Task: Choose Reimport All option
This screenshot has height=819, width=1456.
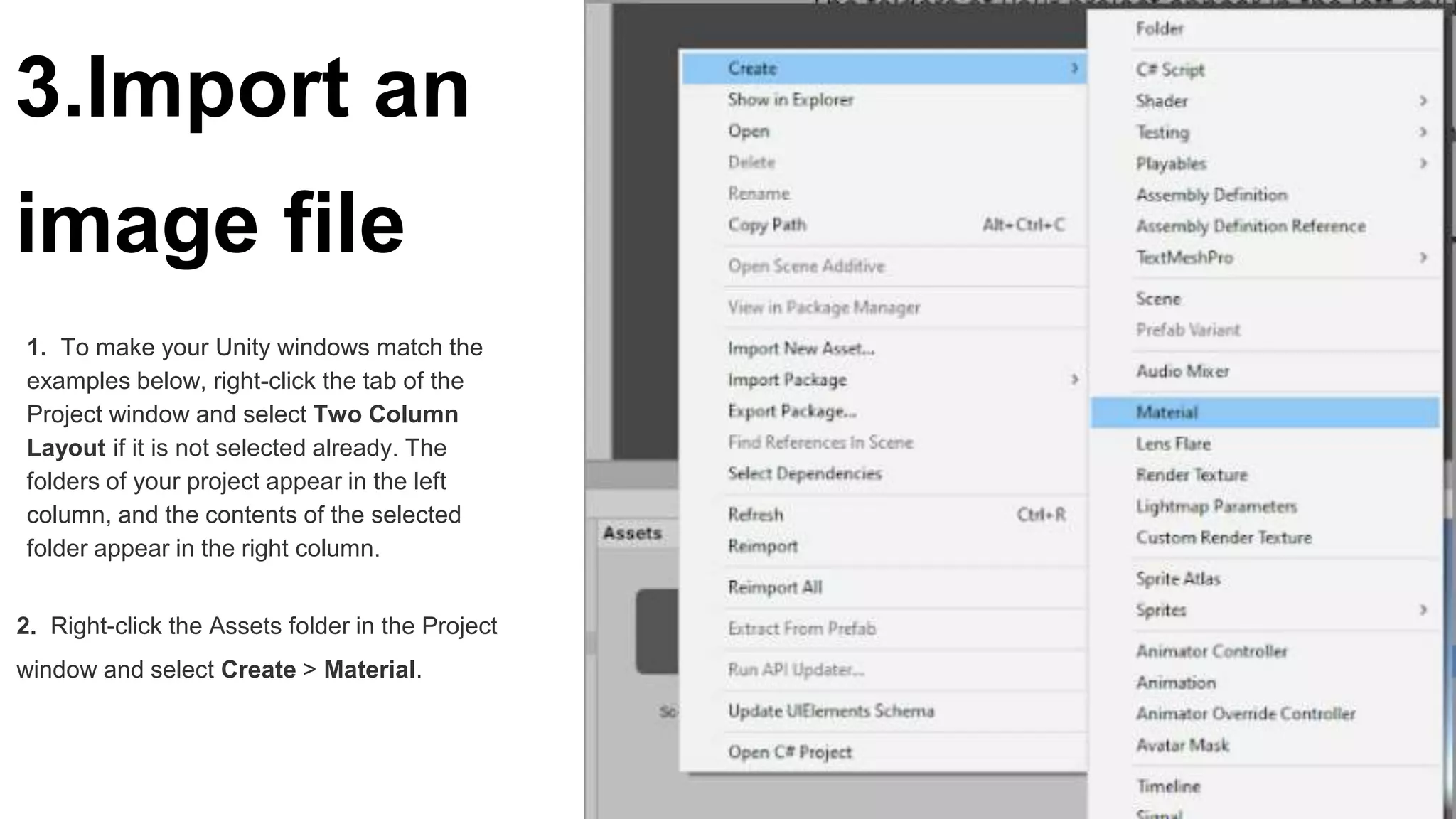Action: click(884, 587)
